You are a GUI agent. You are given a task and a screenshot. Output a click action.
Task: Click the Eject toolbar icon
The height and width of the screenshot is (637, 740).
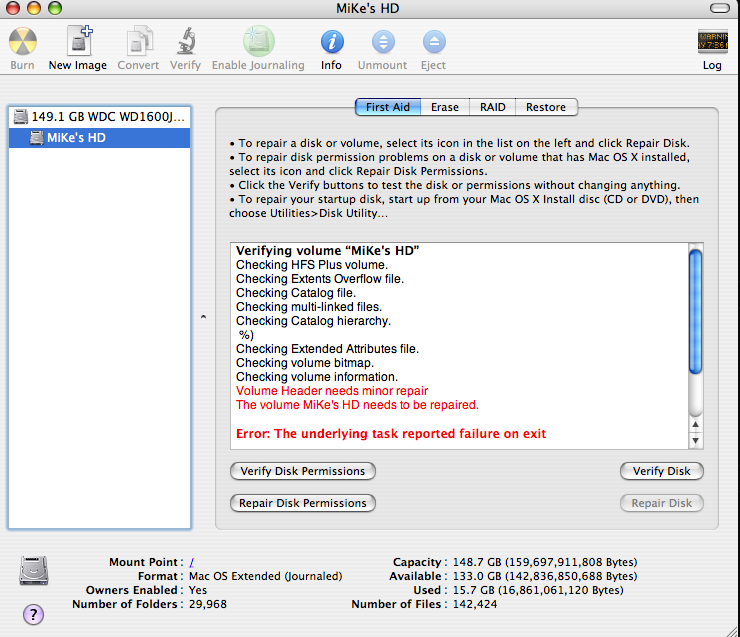click(434, 42)
